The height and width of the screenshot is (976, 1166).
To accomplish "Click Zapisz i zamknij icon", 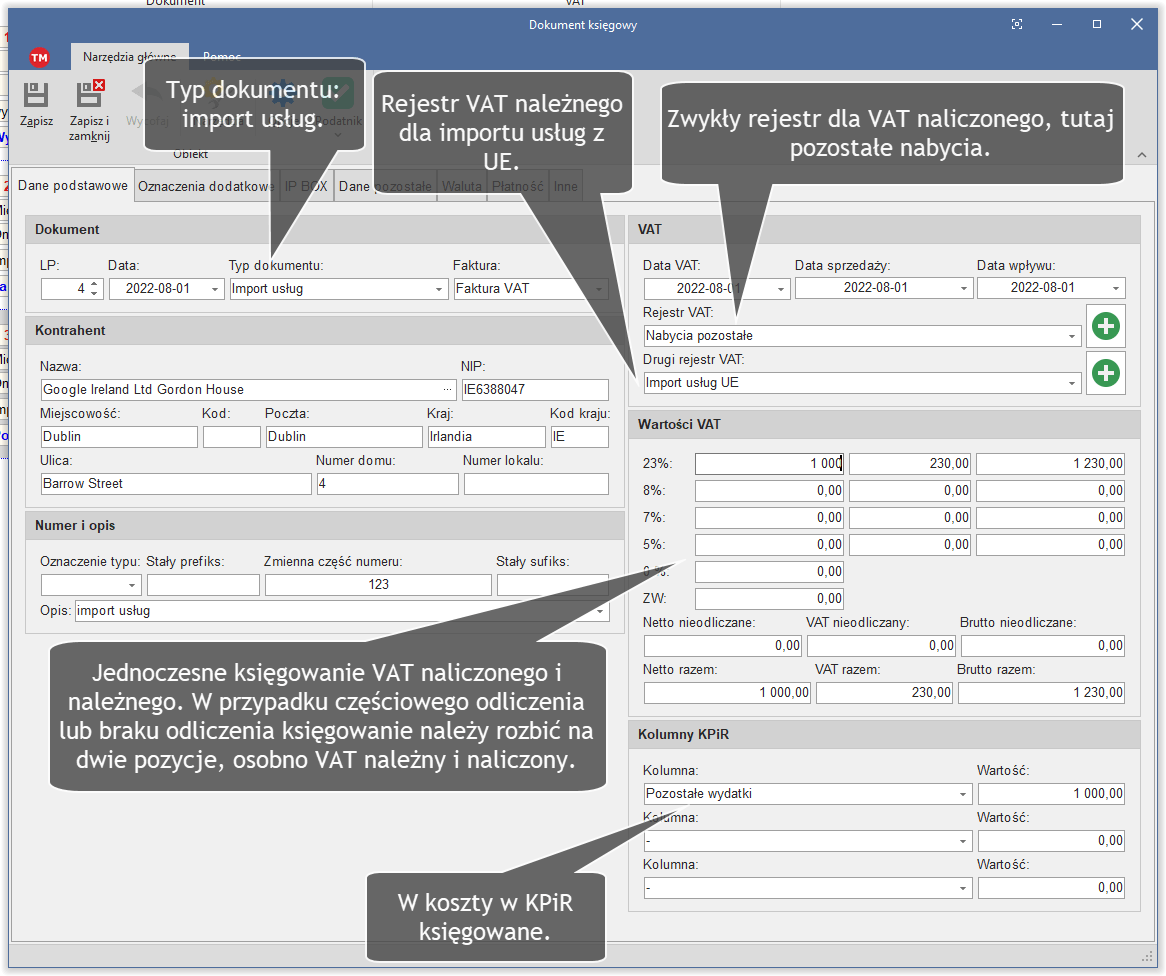I will coord(90,95).
